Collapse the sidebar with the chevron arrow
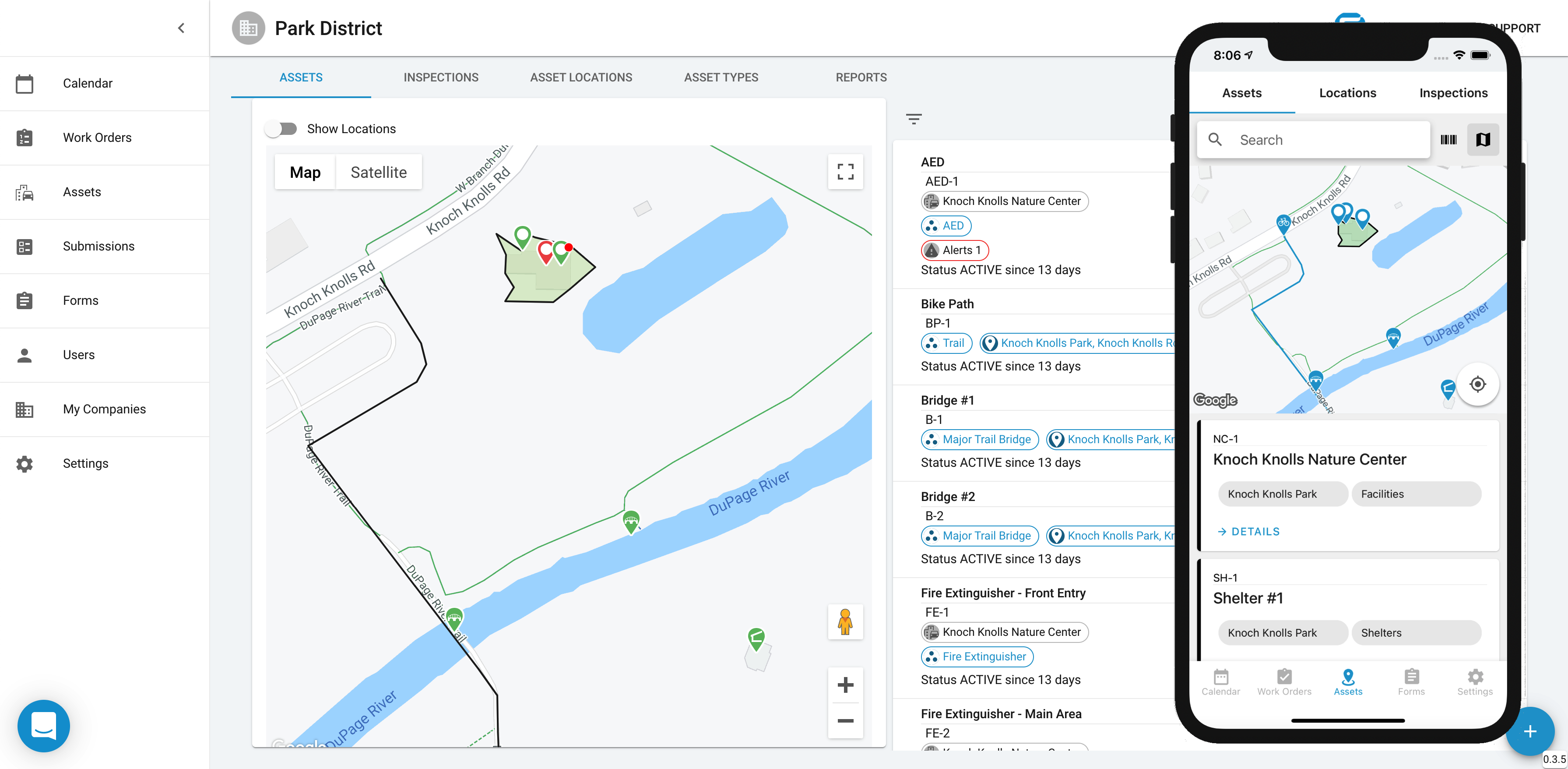This screenshot has width=1568, height=769. click(x=181, y=28)
